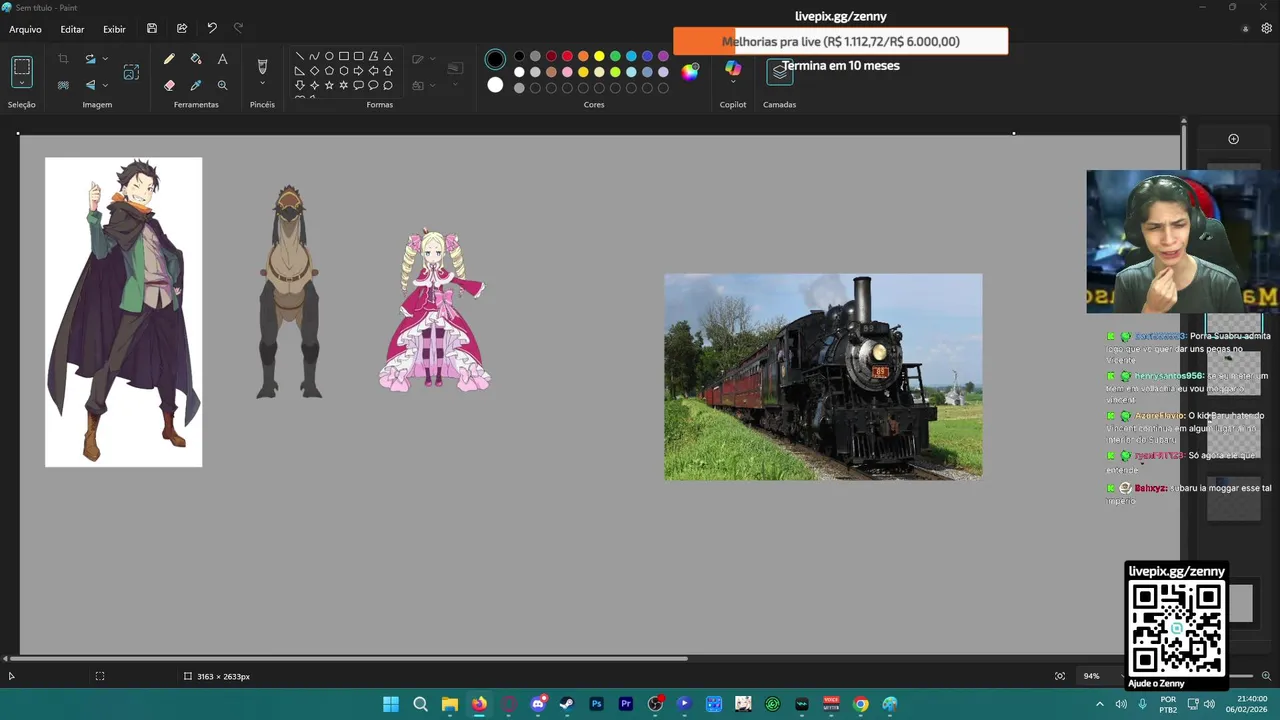
Task: Open the Windows Start menu
Action: click(x=391, y=704)
